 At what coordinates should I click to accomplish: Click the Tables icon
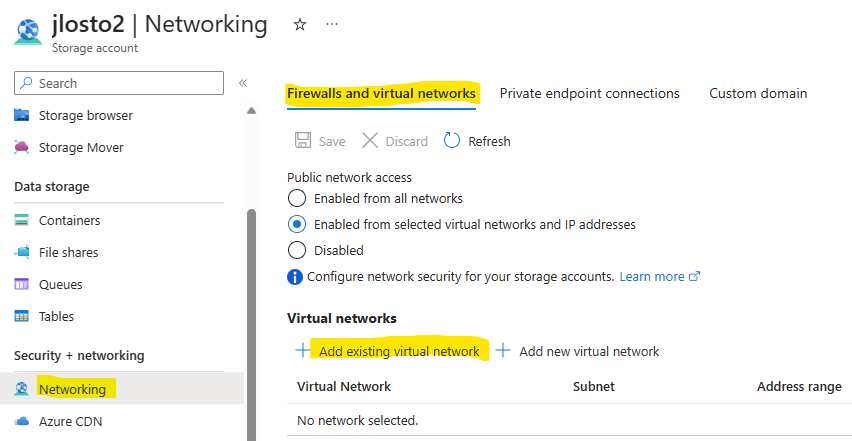point(21,316)
